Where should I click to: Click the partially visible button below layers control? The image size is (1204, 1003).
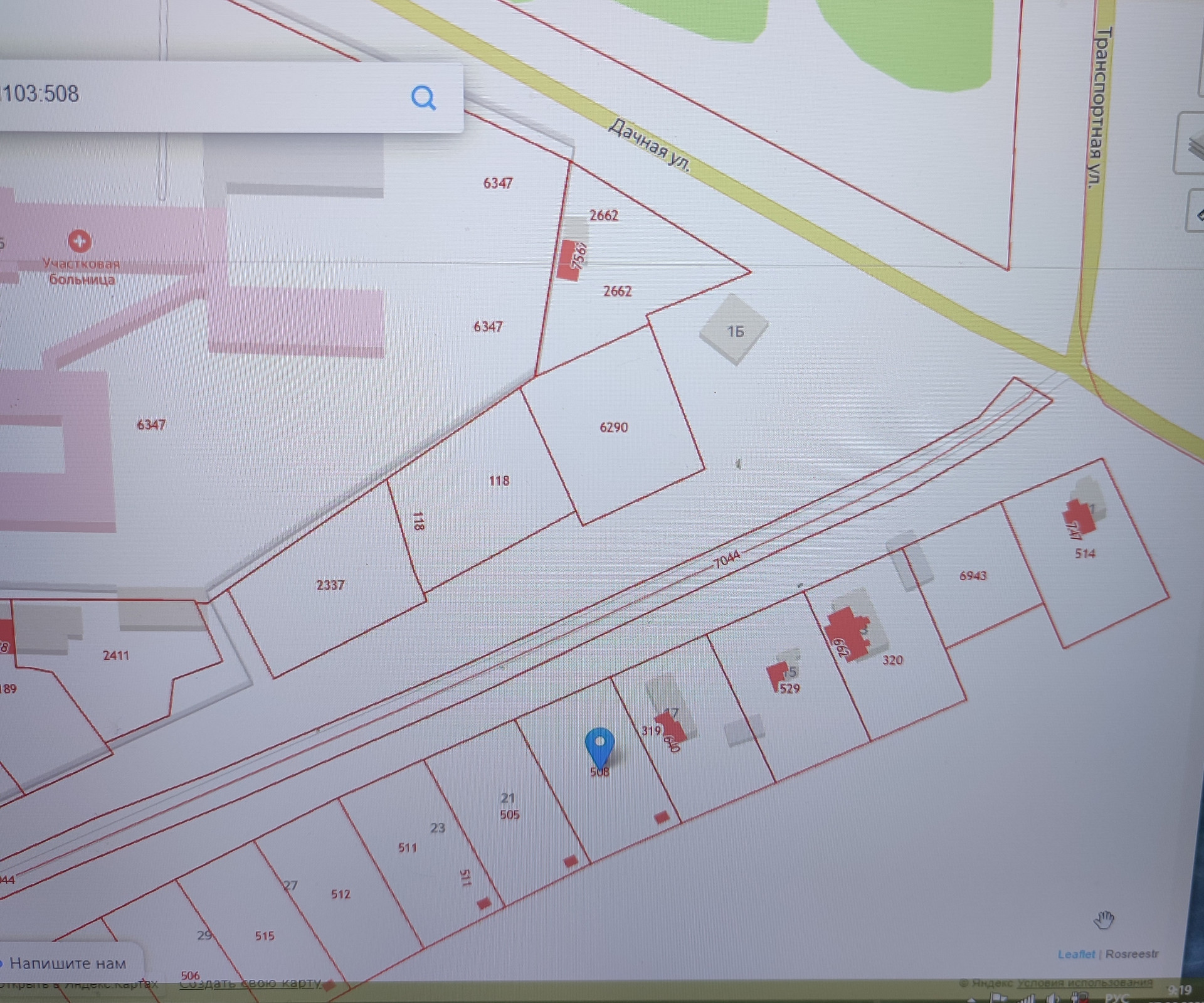(x=1196, y=213)
